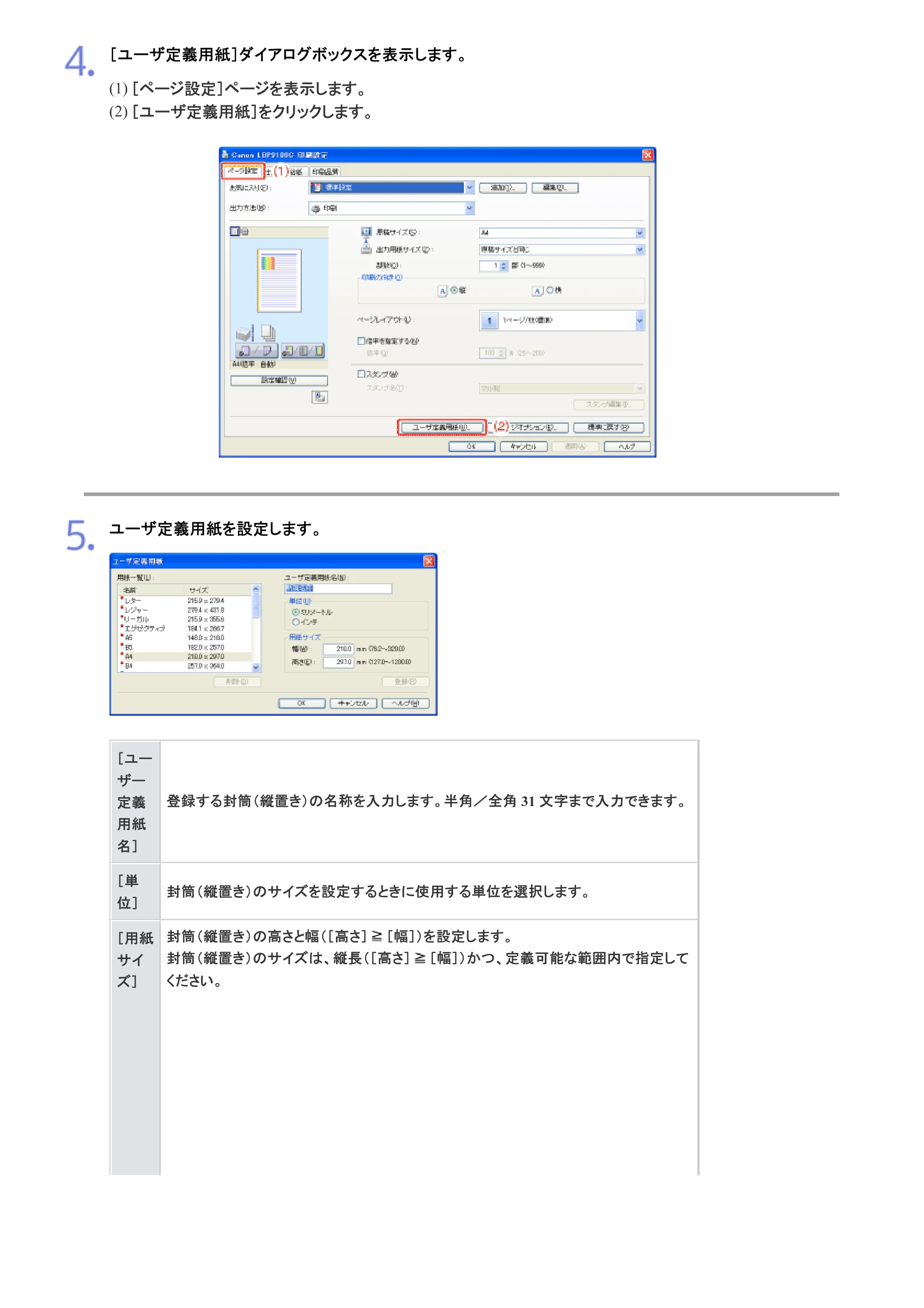This screenshot has height=1308, width=924.
Task: Select the landscape (横) orientation radio
Action: pyautogui.click(x=550, y=290)
